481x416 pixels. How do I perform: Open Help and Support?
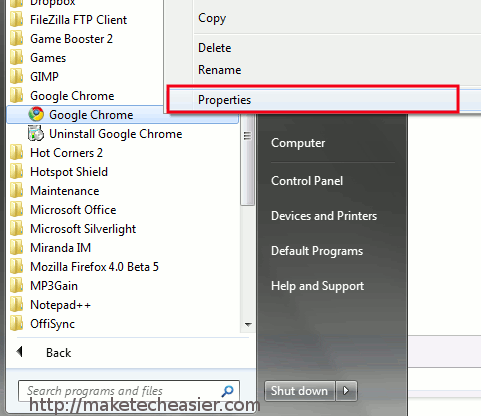pyautogui.click(x=317, y=286)
